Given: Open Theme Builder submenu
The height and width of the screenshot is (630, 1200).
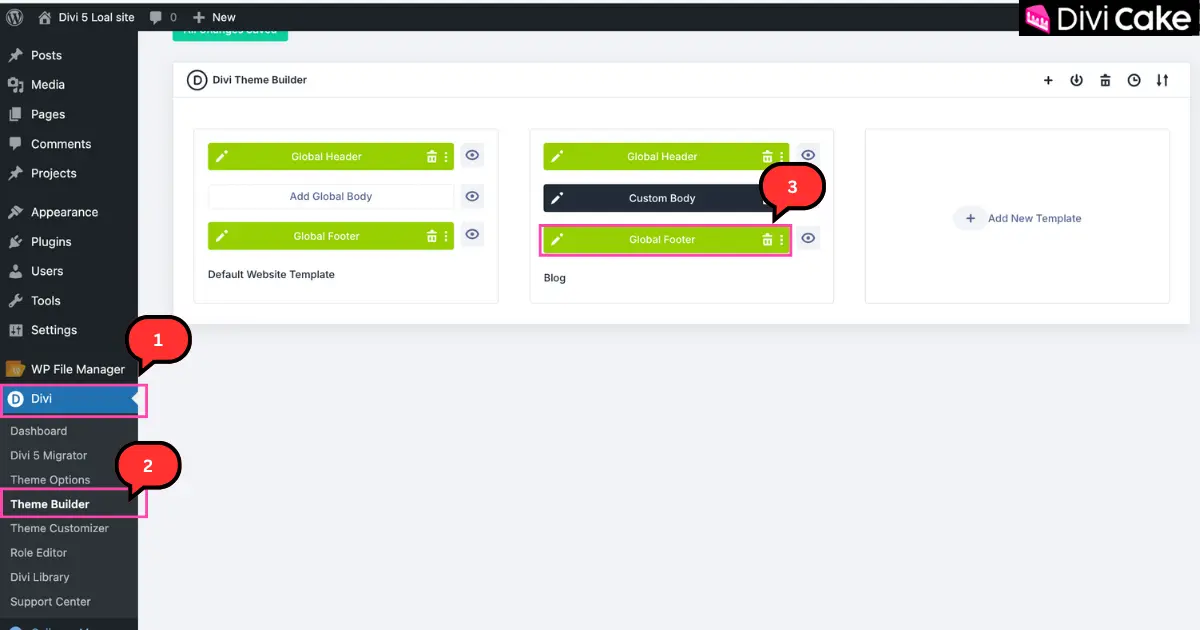Looking at the screenshot, I should (x=50, y=504).
